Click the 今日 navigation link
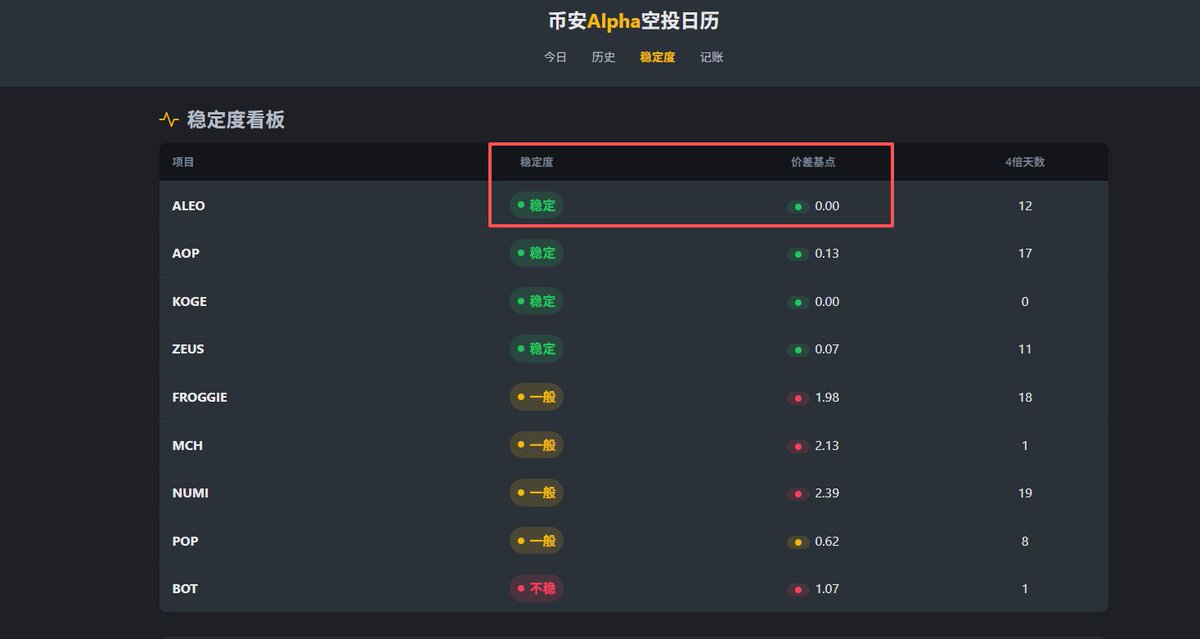 point(555,57)
